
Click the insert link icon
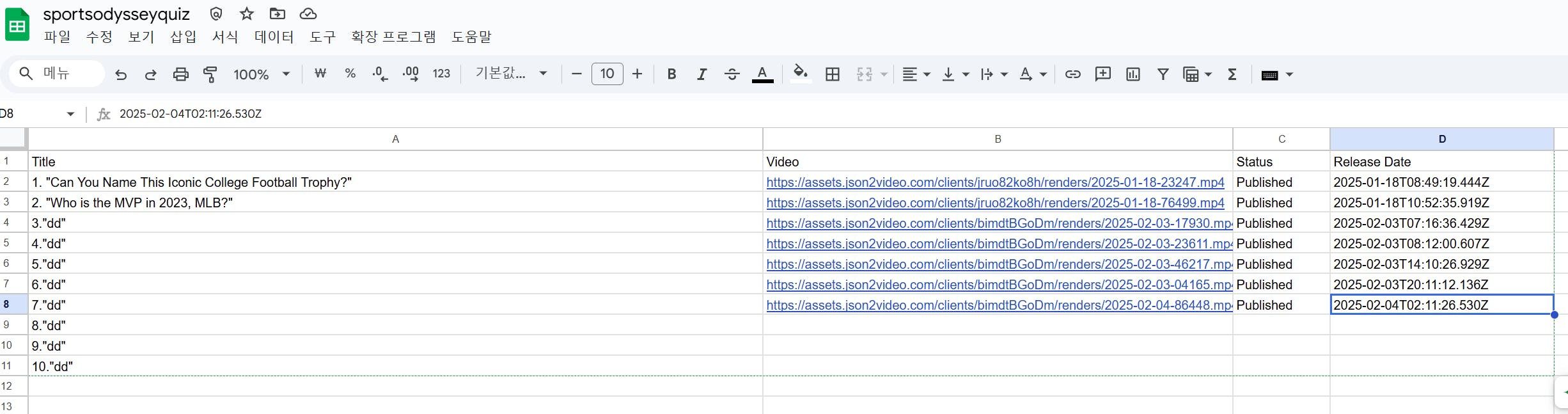(x=1072, y=75)
